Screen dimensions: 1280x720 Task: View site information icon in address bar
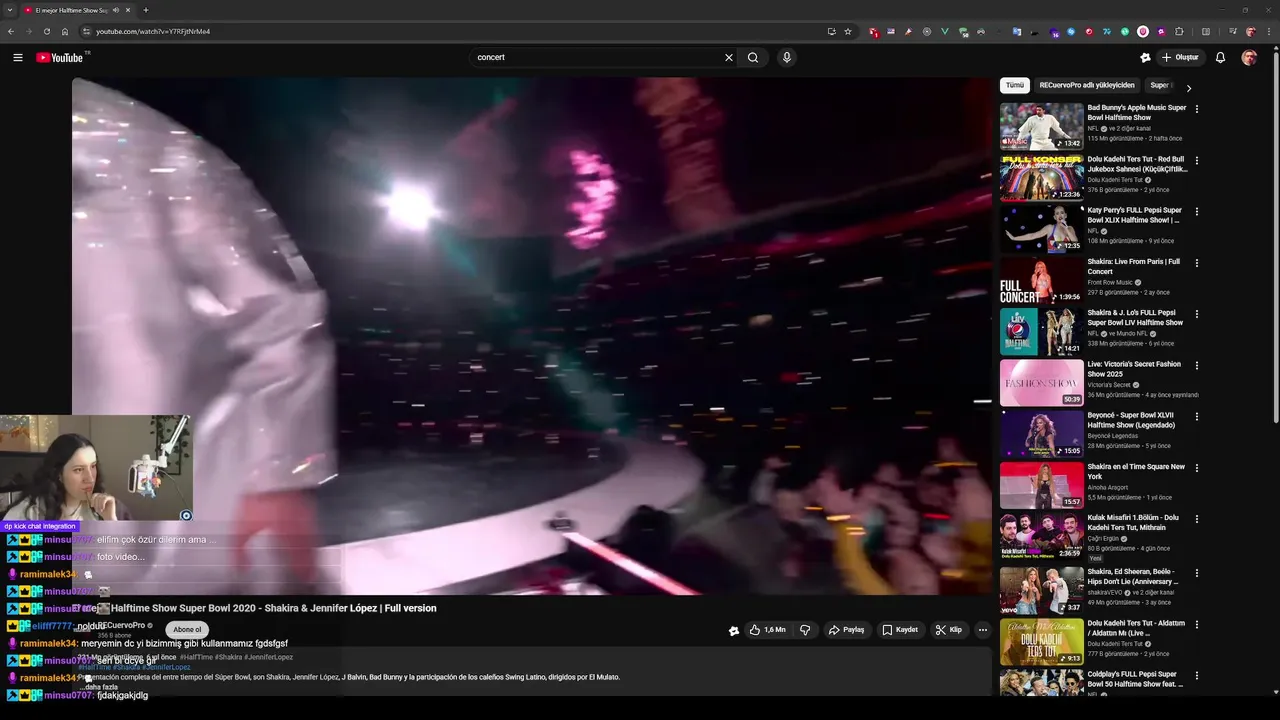[x=87, y=31]
